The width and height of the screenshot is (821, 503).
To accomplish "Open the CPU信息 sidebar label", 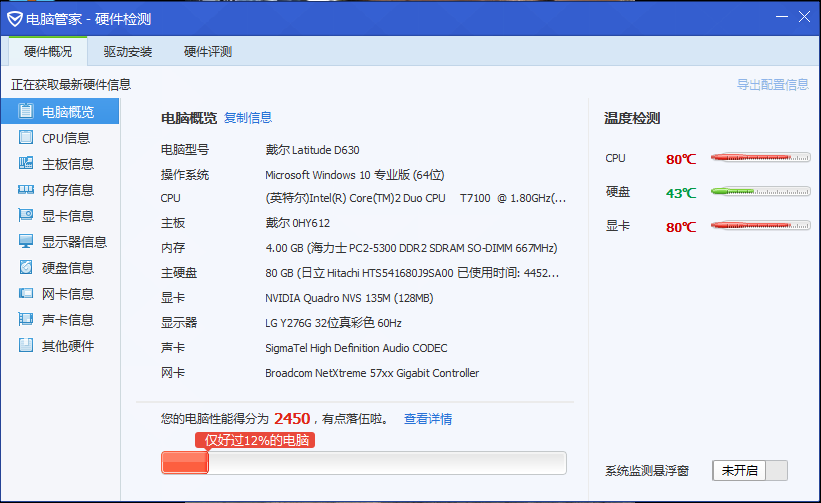I will click(66, 138).
